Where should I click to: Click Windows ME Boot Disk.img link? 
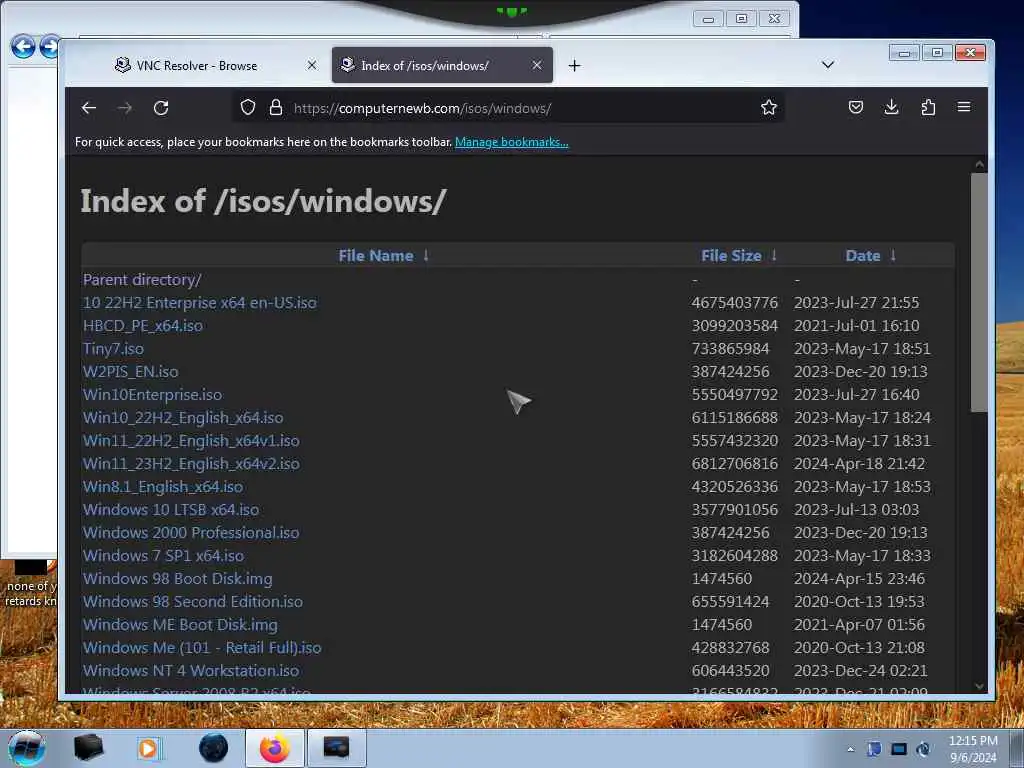pos(180,624)
